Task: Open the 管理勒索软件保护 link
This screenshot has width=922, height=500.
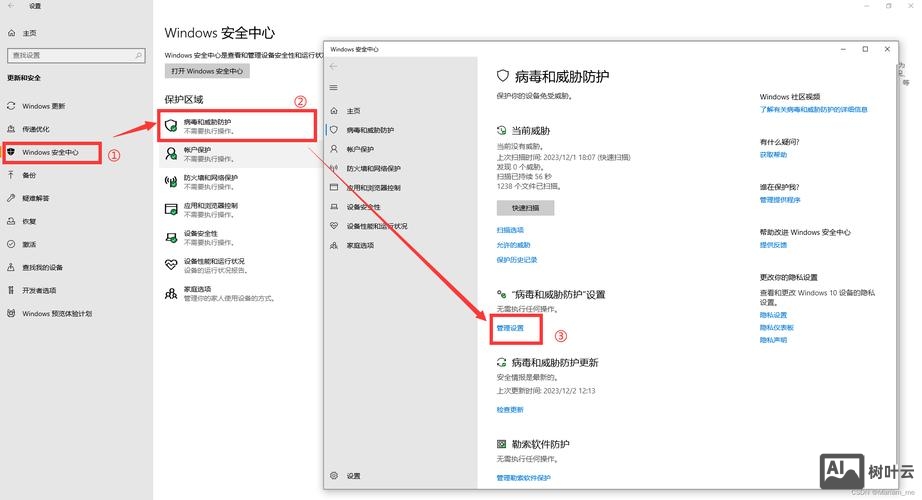Action: [523, 478]
